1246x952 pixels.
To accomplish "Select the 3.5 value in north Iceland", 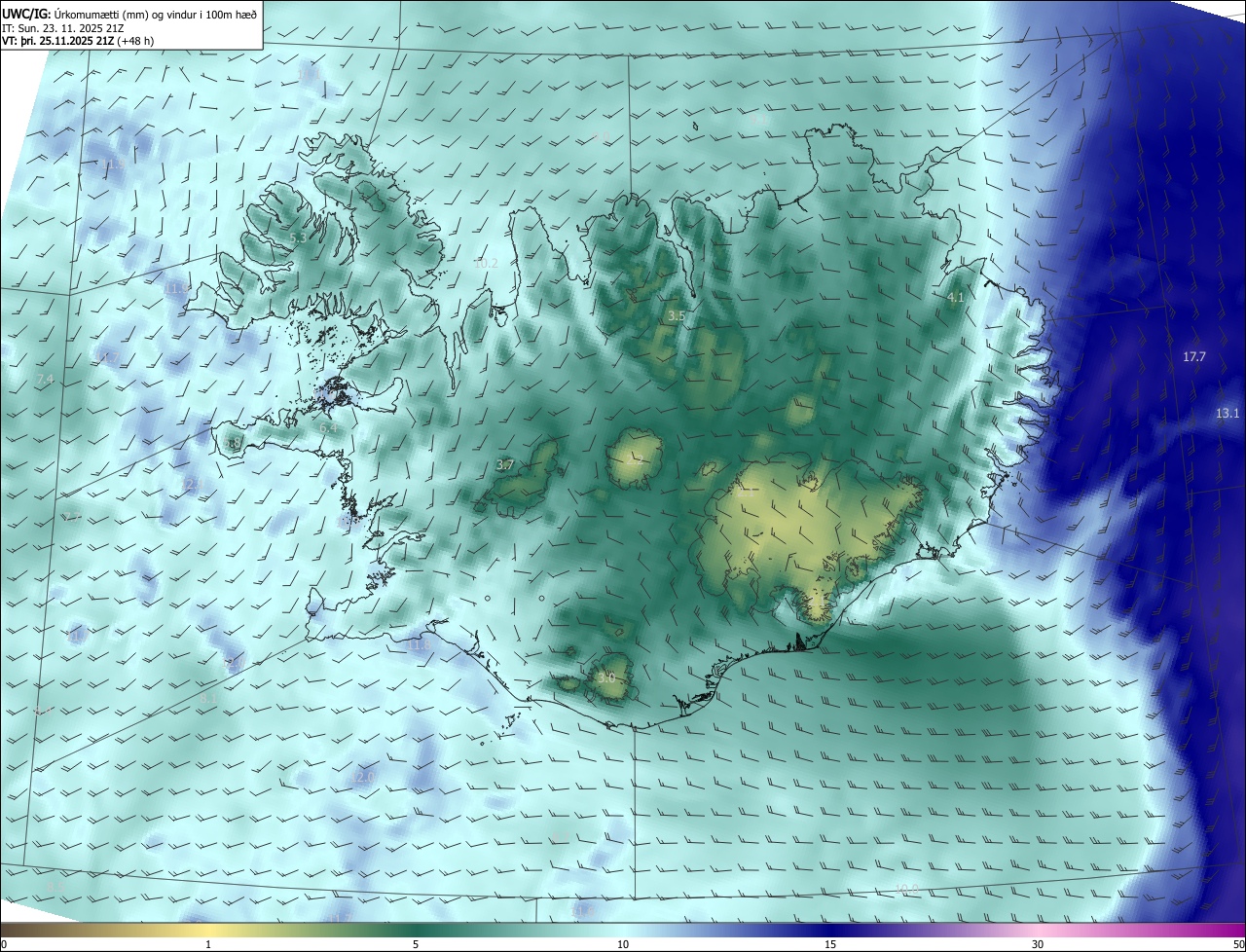I will point(677,316).
